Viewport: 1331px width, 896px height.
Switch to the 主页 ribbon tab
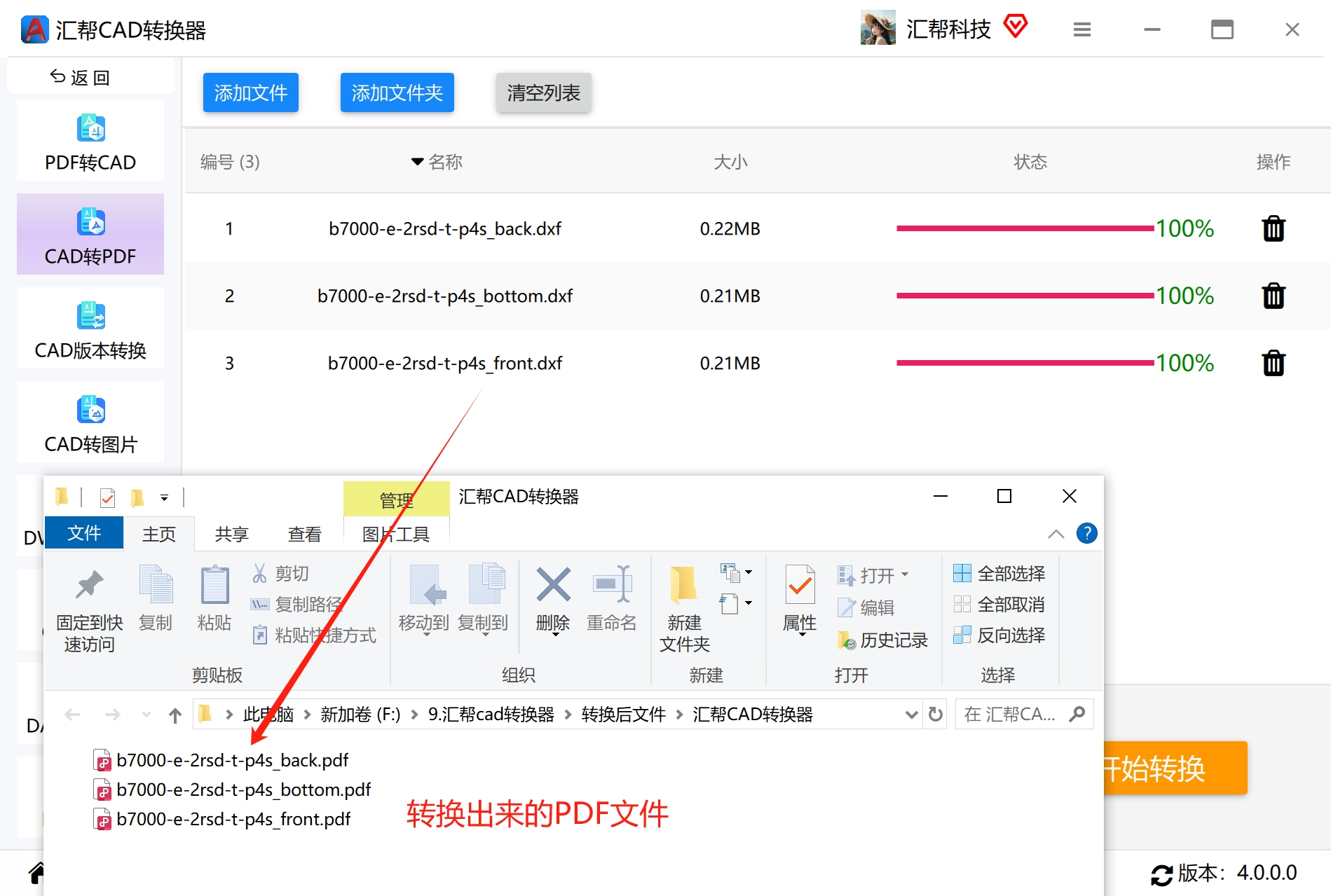tap(159, 534)
